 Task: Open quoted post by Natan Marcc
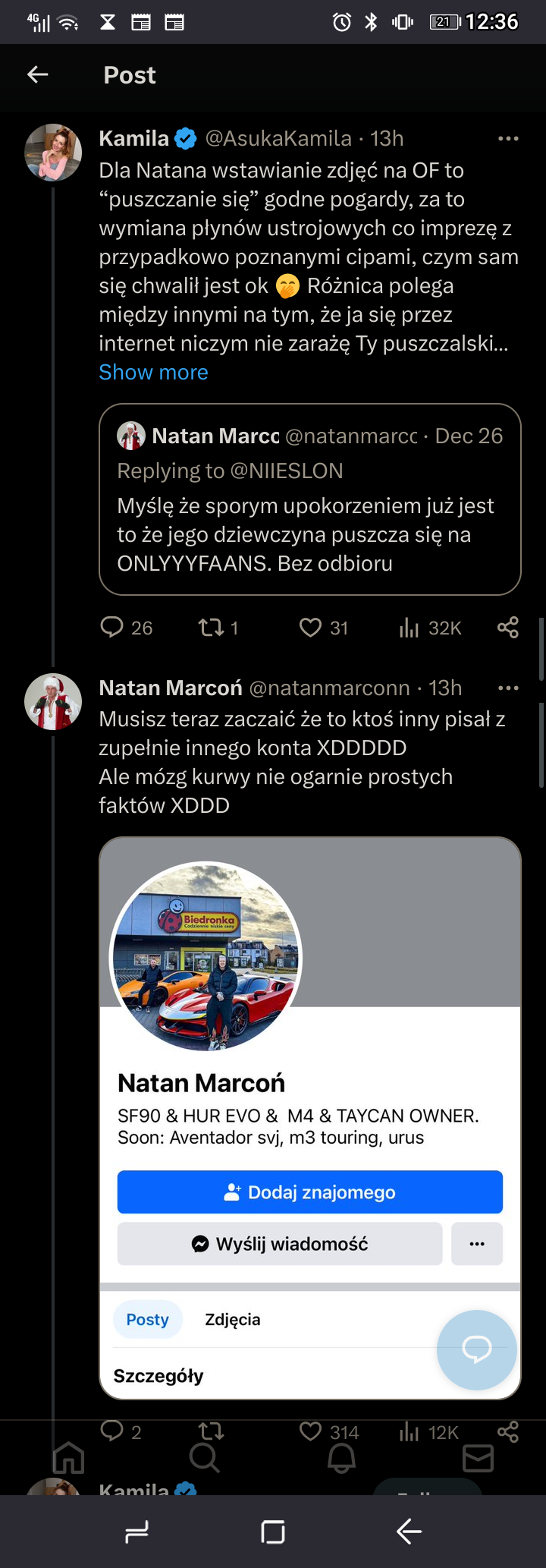pyautogui.click(x=309, y=524)
